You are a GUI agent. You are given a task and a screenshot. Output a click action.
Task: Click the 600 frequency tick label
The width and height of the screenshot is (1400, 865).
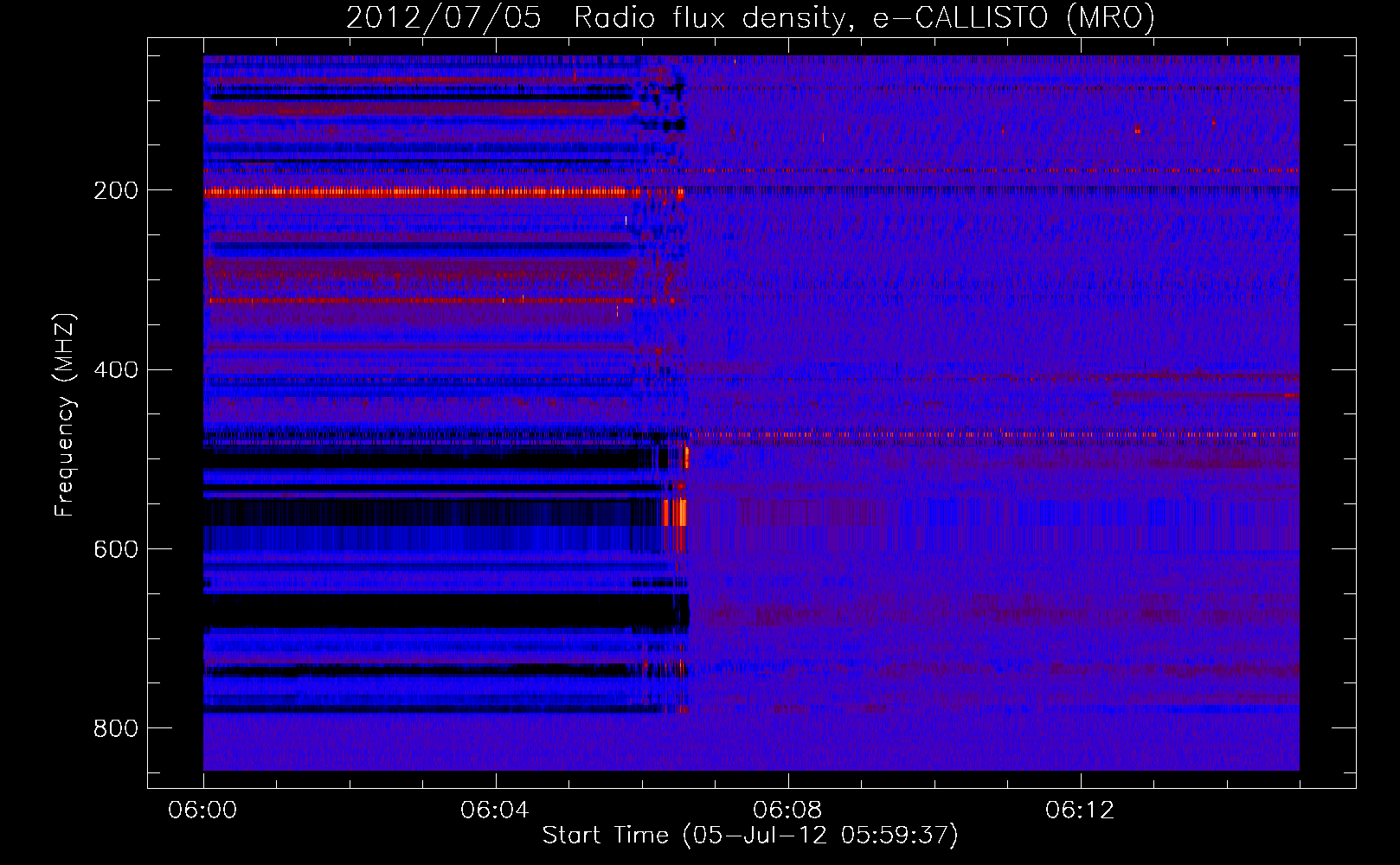coord(116,550)
